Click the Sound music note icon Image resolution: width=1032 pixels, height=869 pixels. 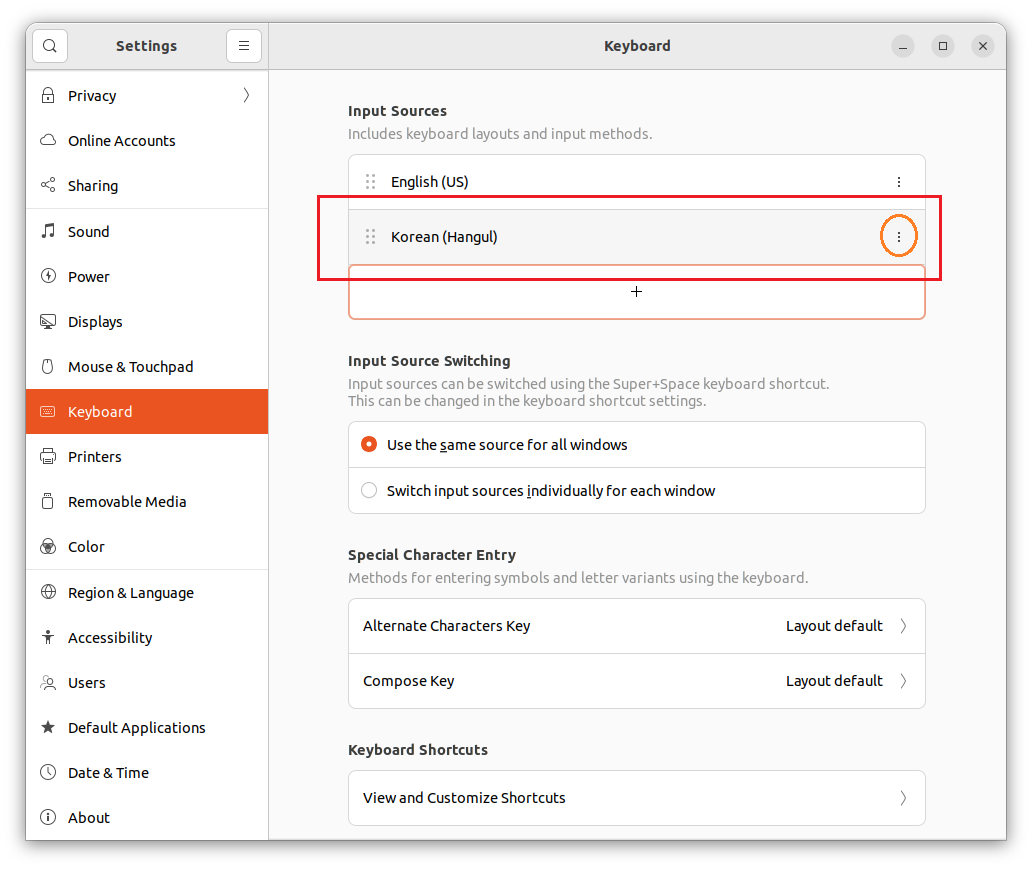[x=48, y=231]
